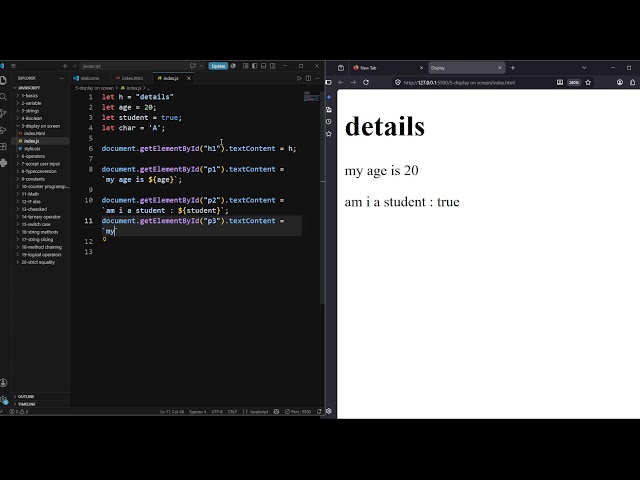Click the CRLF end-of-line indicator
This screenshot has height=480, width=640.
click(232, 411)
